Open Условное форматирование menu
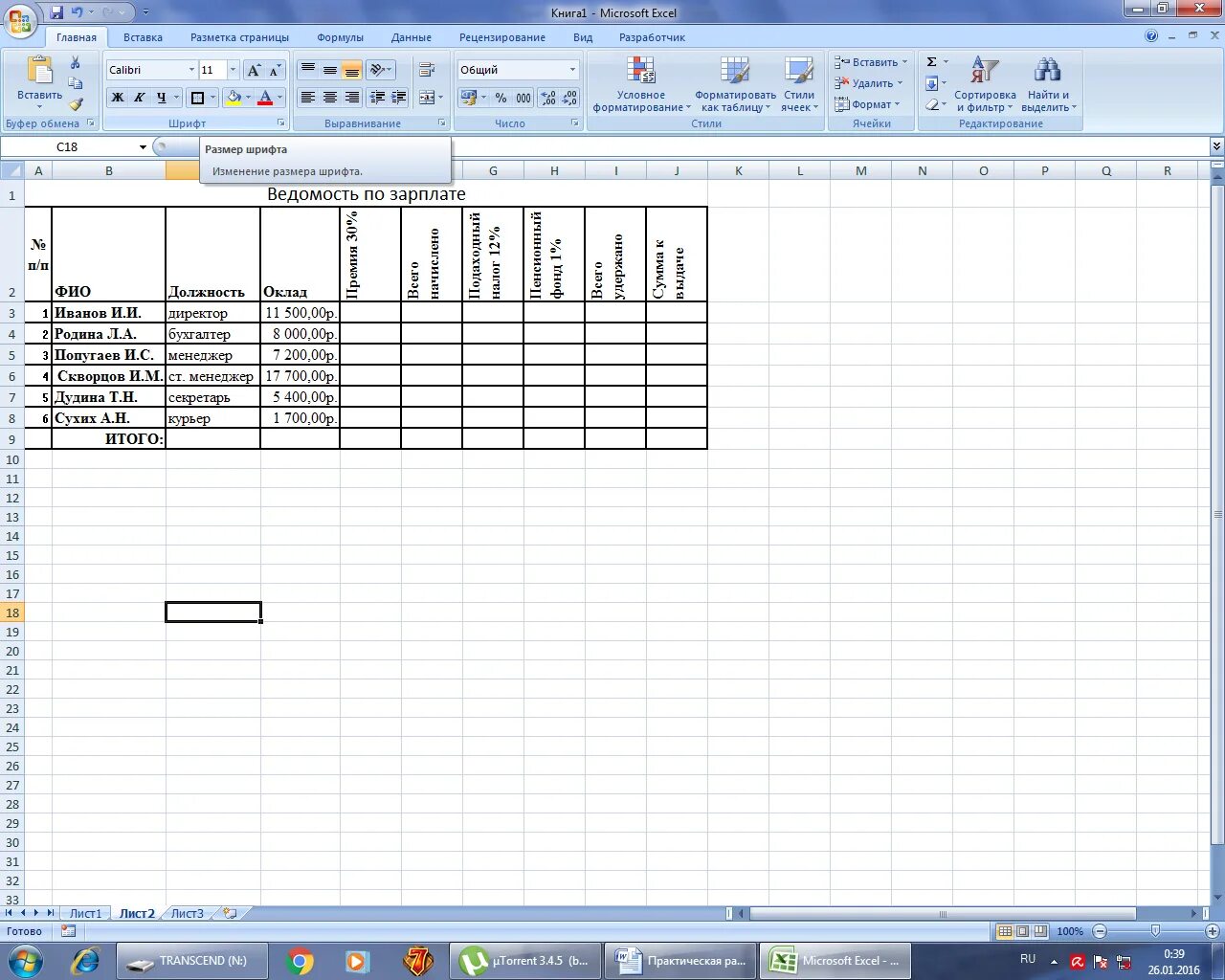The height and width of the screenshot is (980, 1225). point(641,84)
